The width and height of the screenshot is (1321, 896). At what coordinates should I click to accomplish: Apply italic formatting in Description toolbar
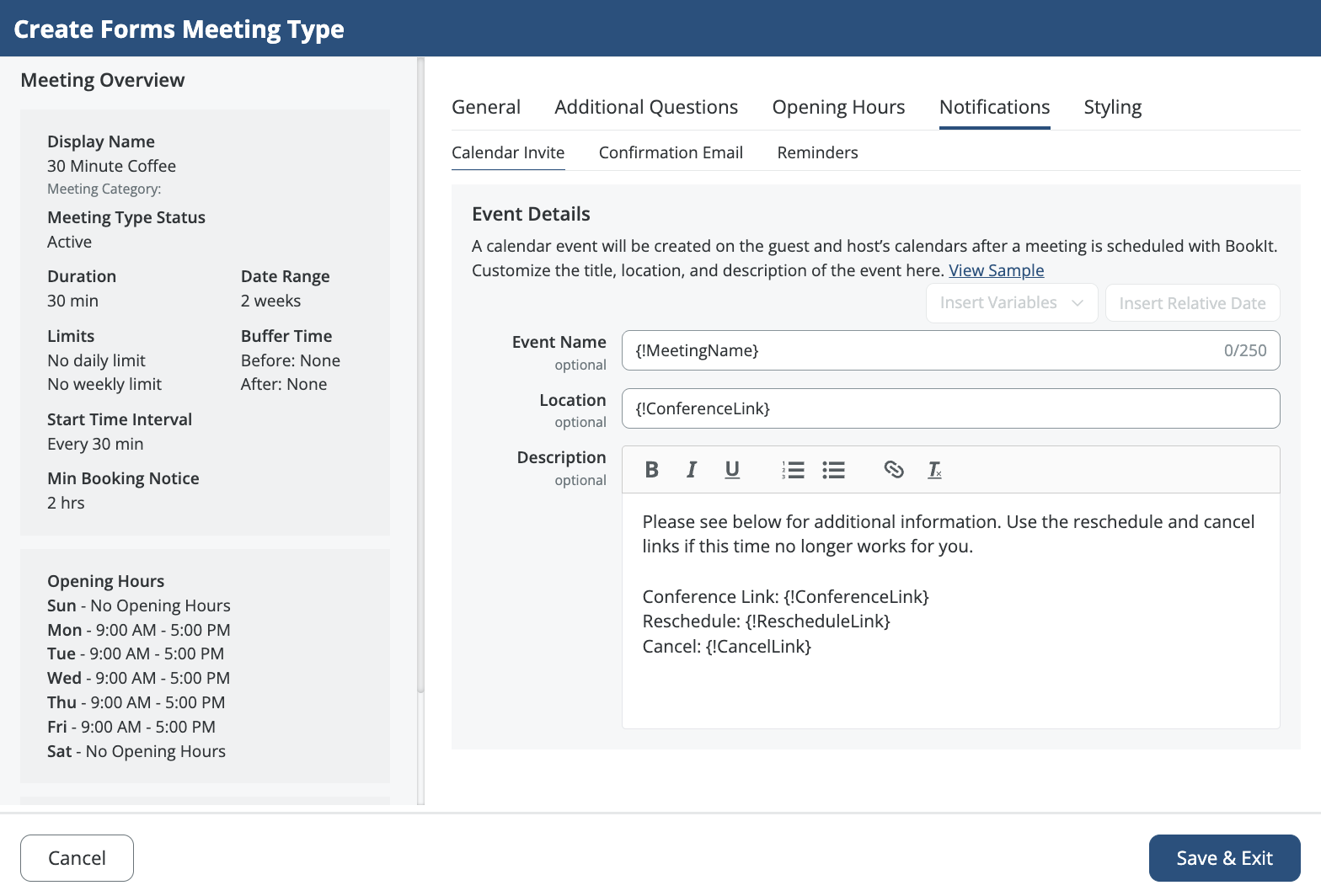[x=692, y=470]
